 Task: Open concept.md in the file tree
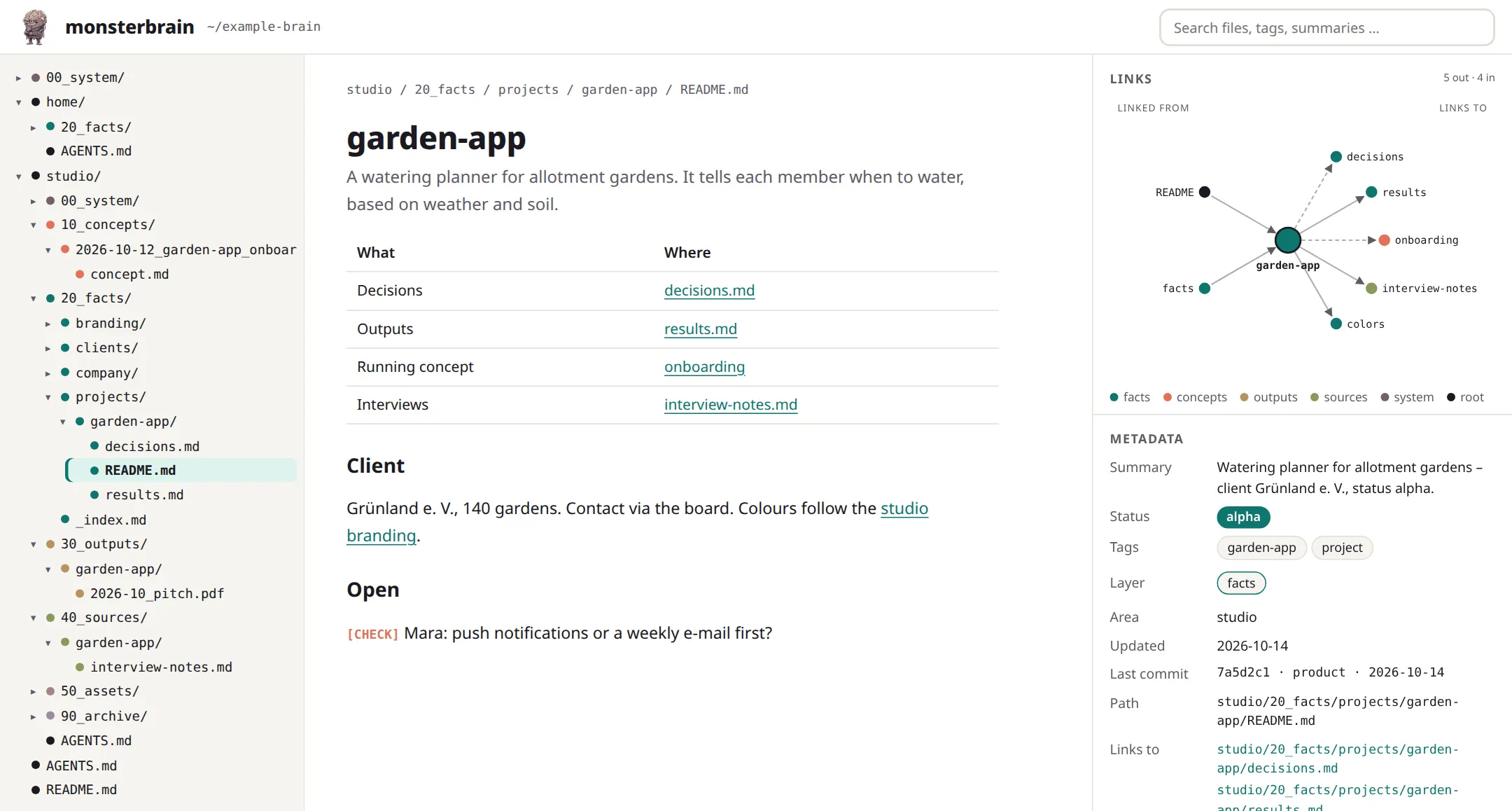129,275
